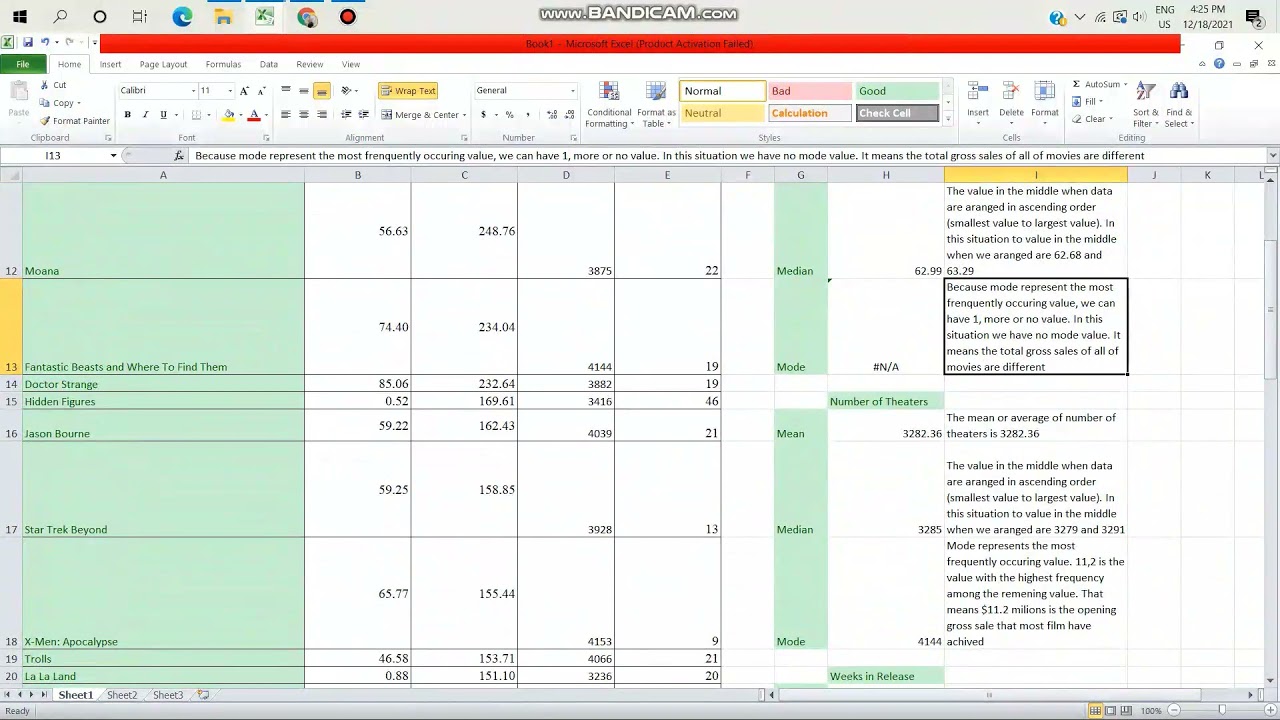Screen dimensions: 1280x720
Task: Open the font color dropdown arrow
Action: point(265,115)
